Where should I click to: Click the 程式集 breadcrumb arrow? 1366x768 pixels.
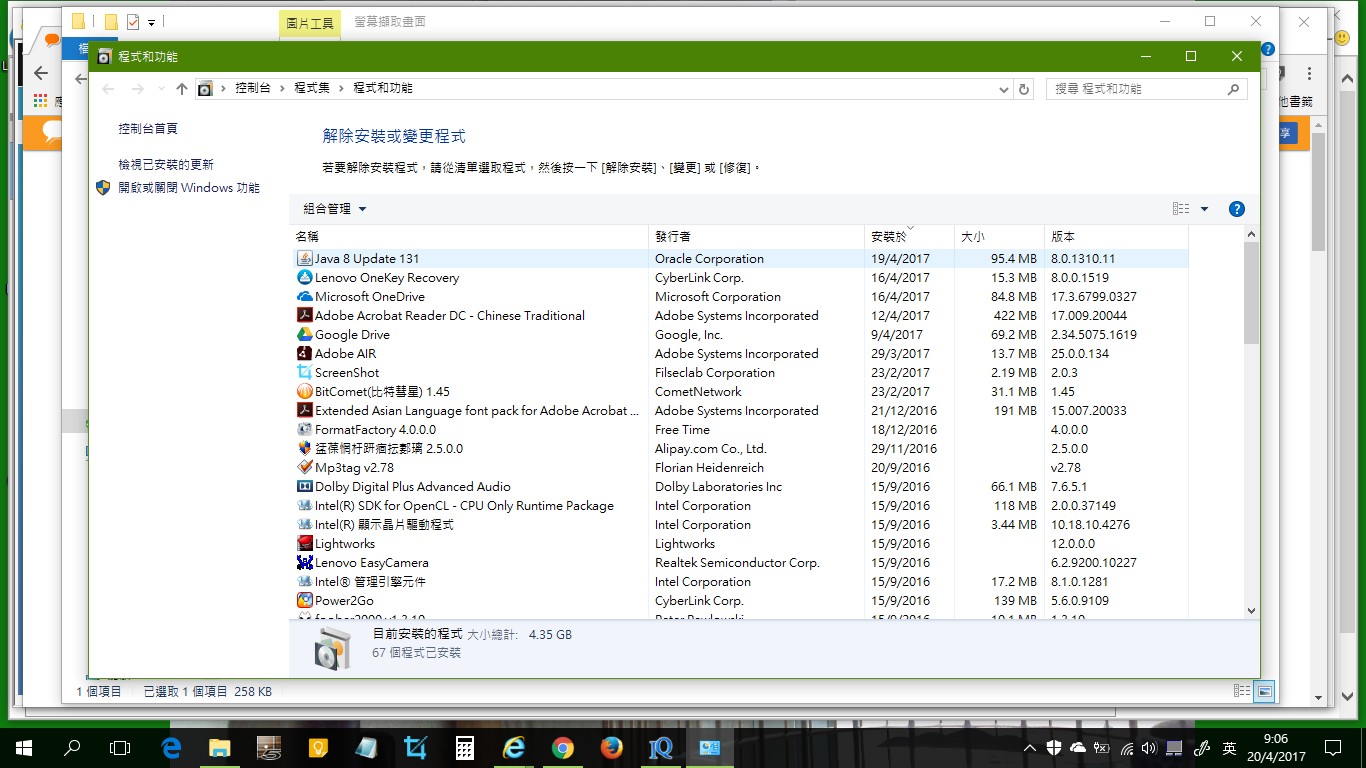[341, 89]
